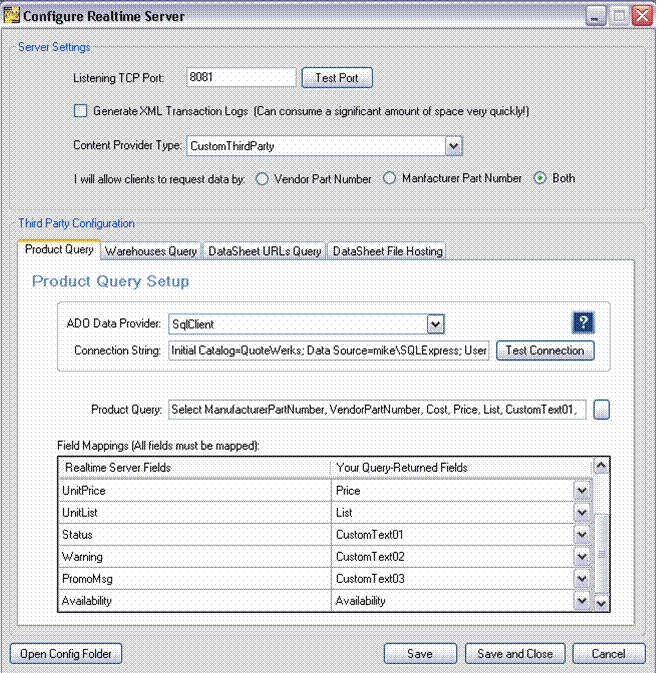The width and height of the screenshot is (657, 673).
Task: Close the Configure Realtime Server window
Action: pyautogui.click(x=642, y=16)
